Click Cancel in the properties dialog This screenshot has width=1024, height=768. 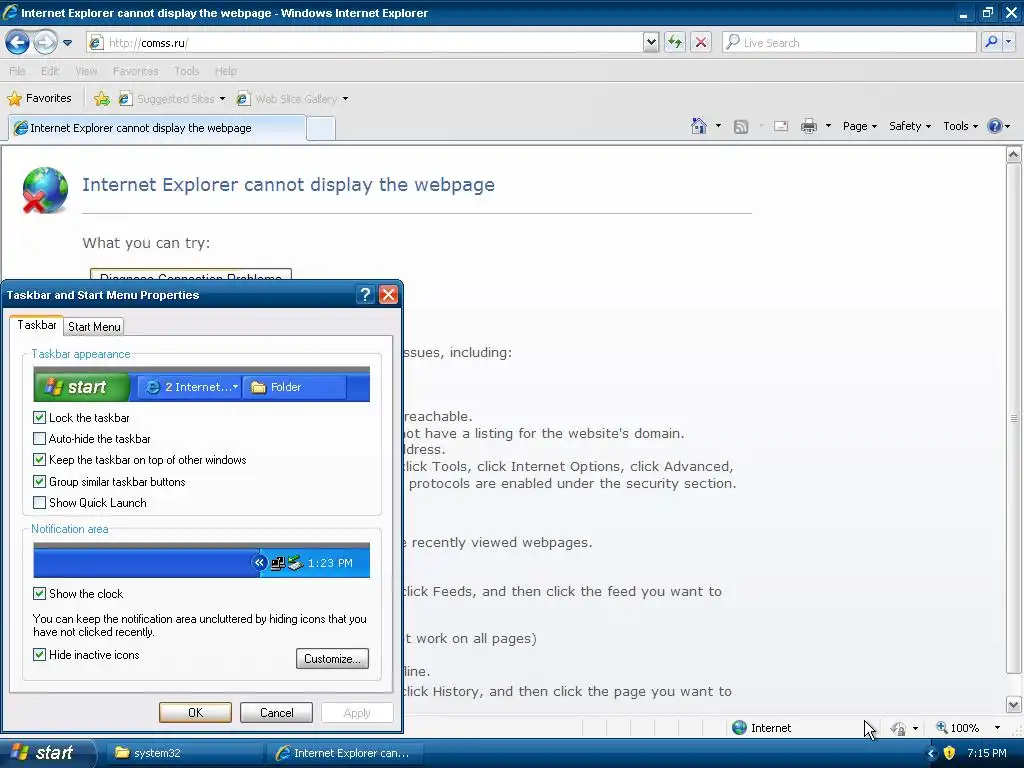point(276,712)
